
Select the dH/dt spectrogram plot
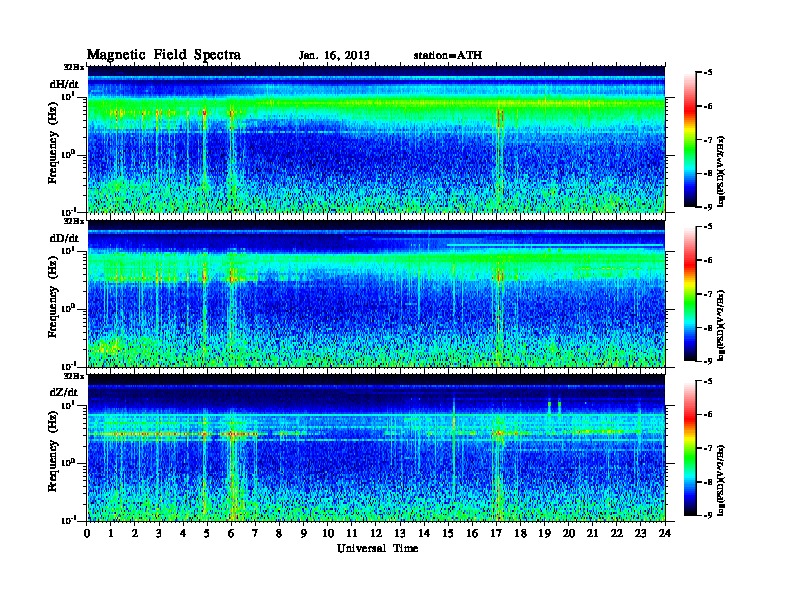(376, 139)
